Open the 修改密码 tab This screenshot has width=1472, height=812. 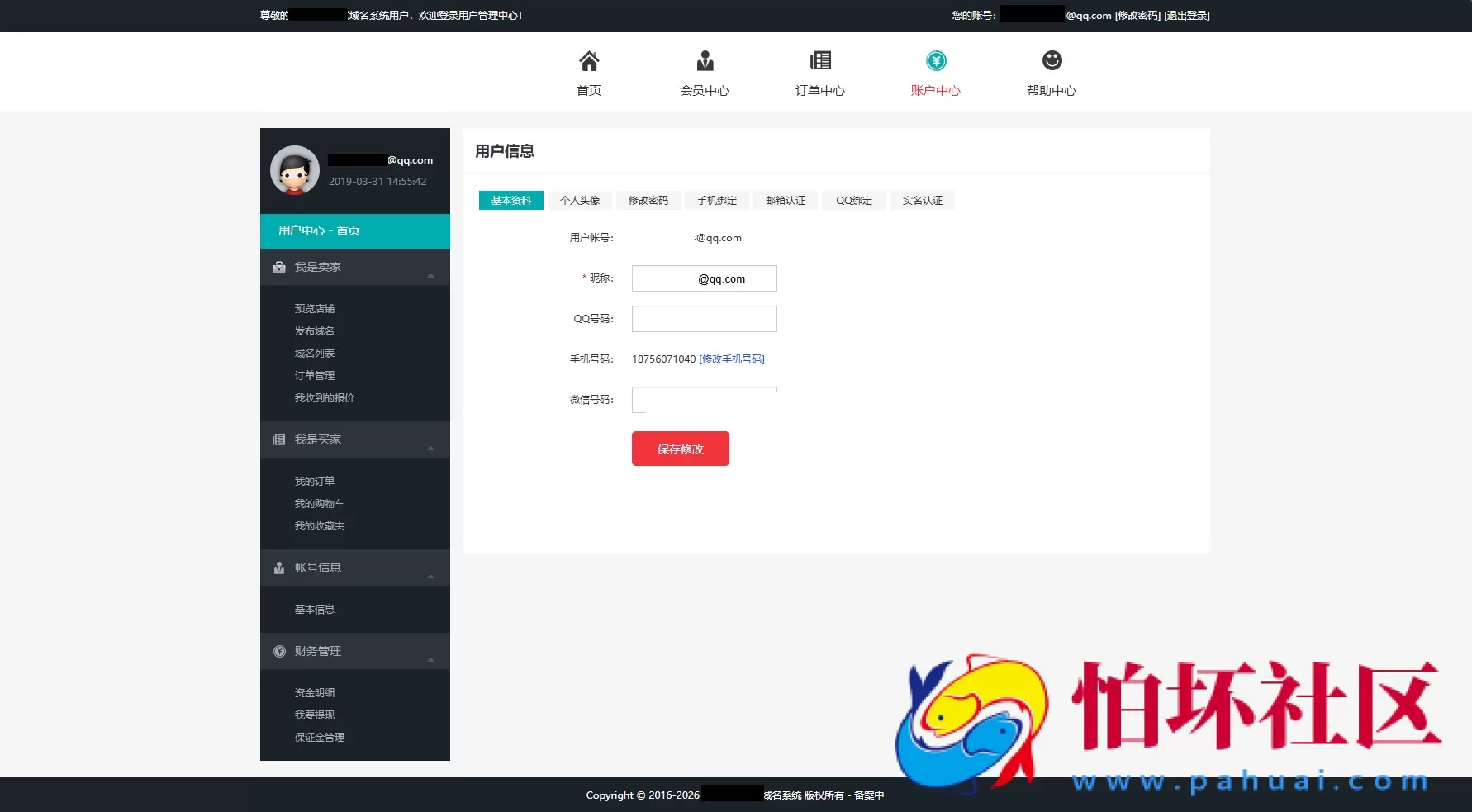pos(648,201)
